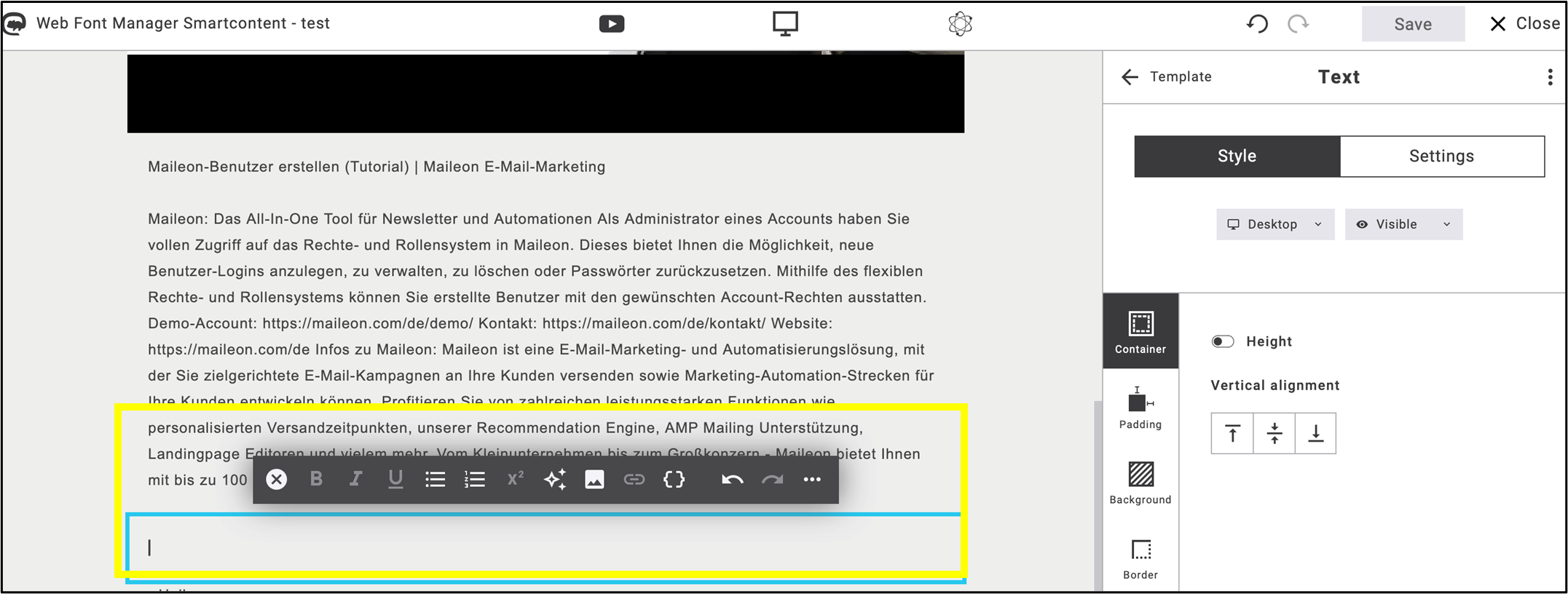Redo change with top-bar redo arrow
Screen dimensions: 1568x594
coord(1298,24)
